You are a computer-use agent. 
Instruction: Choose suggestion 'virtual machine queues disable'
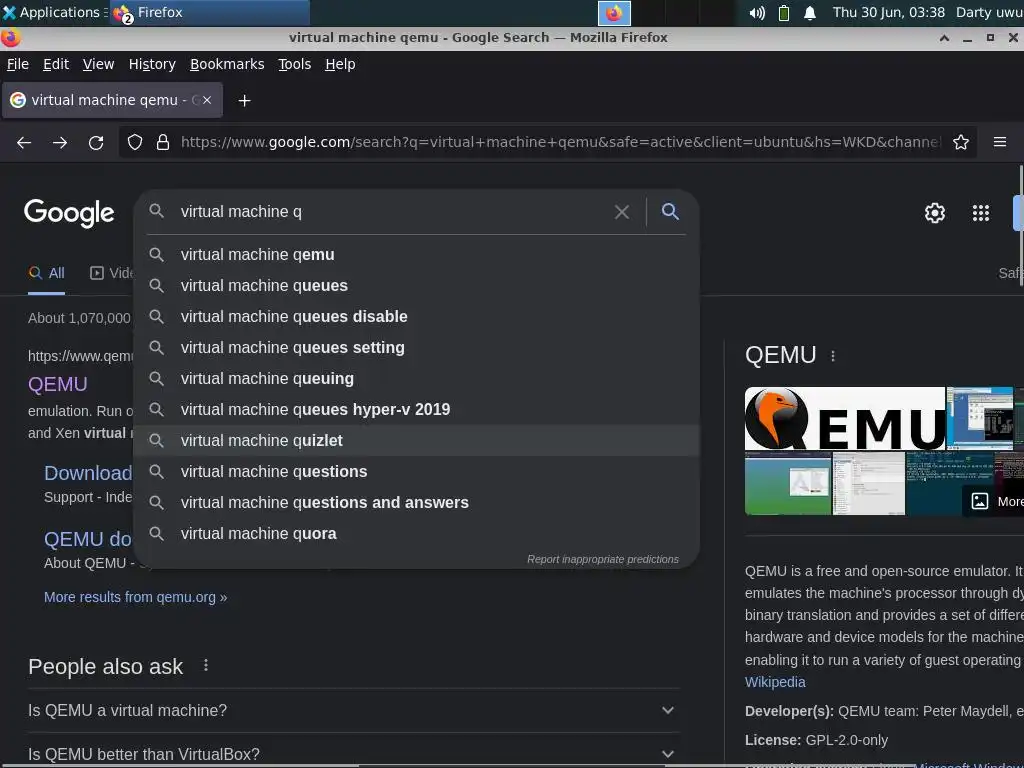[416, 317]
